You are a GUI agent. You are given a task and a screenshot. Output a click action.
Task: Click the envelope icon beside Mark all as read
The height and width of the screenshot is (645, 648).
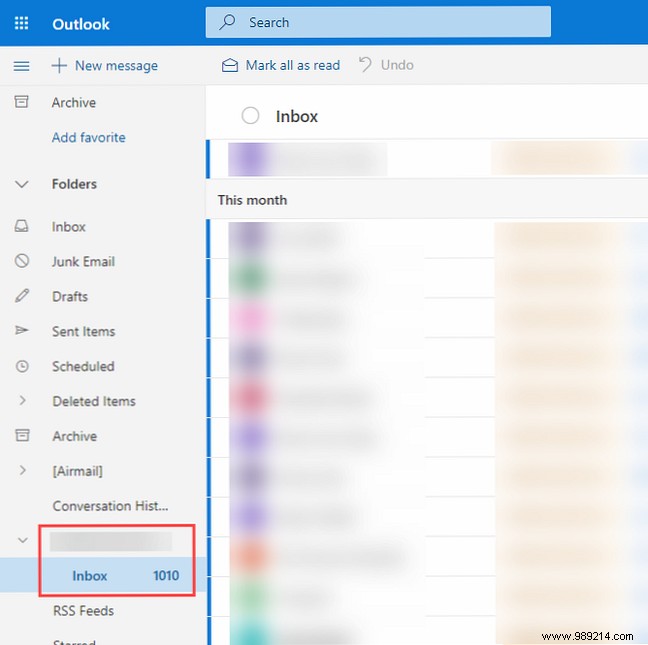click(230, 65)
